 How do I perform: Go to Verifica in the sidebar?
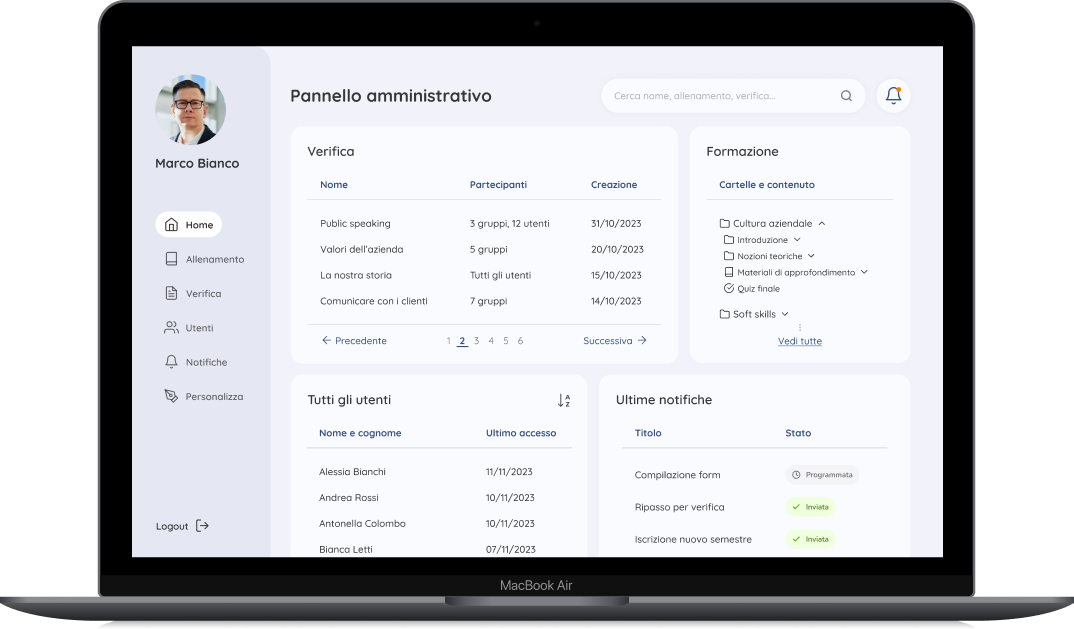(192, 293)
